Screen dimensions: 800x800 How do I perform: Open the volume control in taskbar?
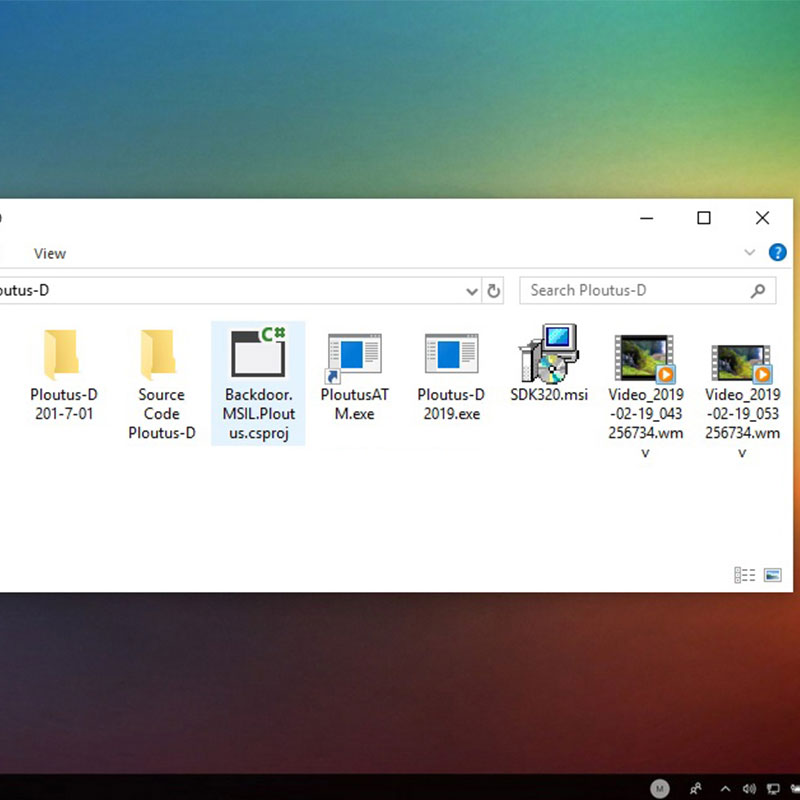coord(749,788)
